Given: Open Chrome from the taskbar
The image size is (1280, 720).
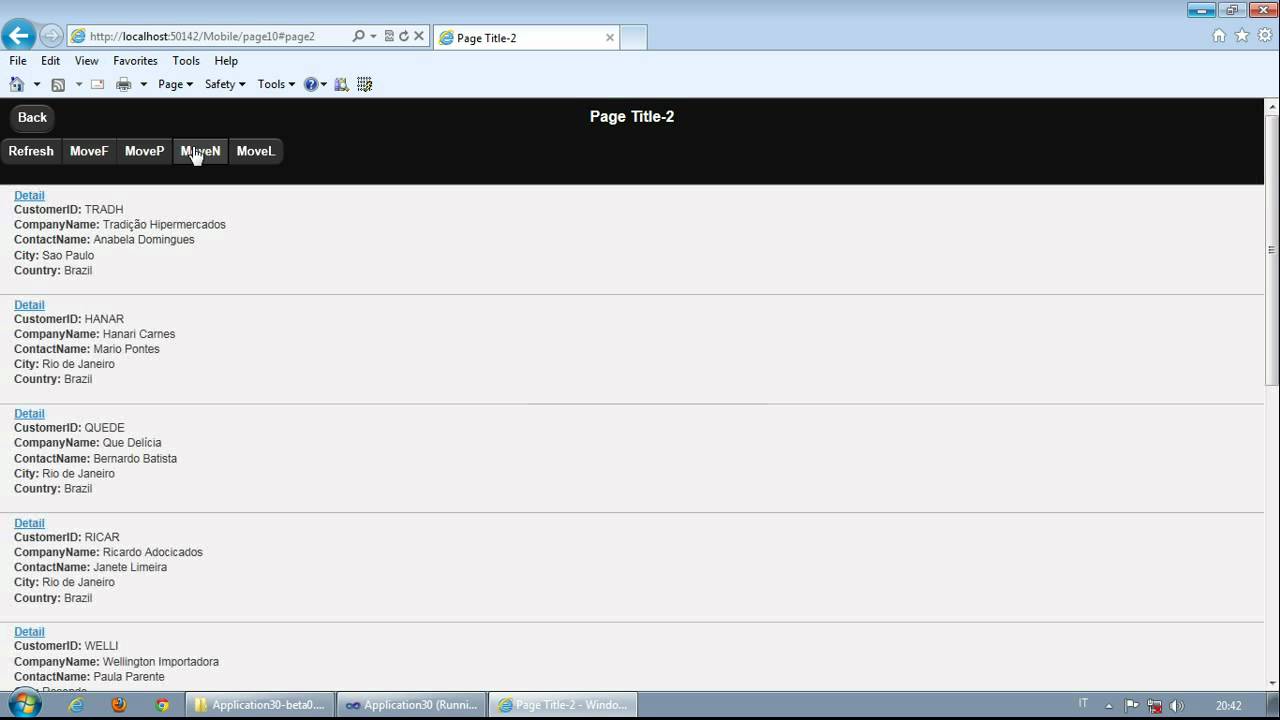Looking at the screenshot, I should pyautogui.click(x=162, y=705).
